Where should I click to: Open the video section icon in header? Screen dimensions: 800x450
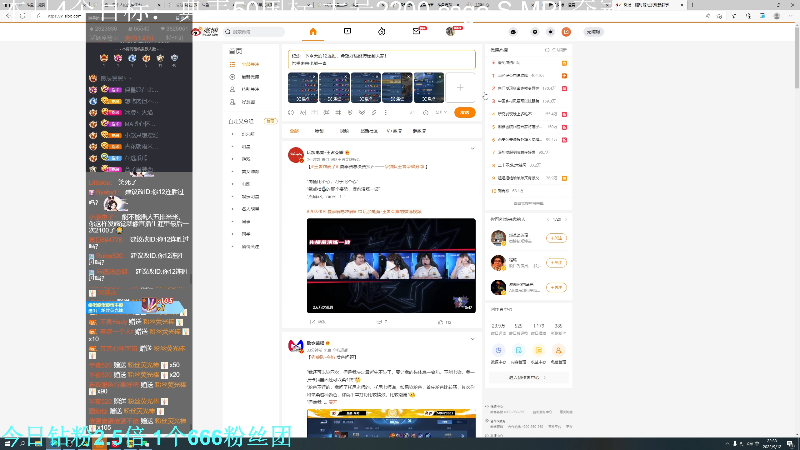pyautogui.click(x=347, y=32)
